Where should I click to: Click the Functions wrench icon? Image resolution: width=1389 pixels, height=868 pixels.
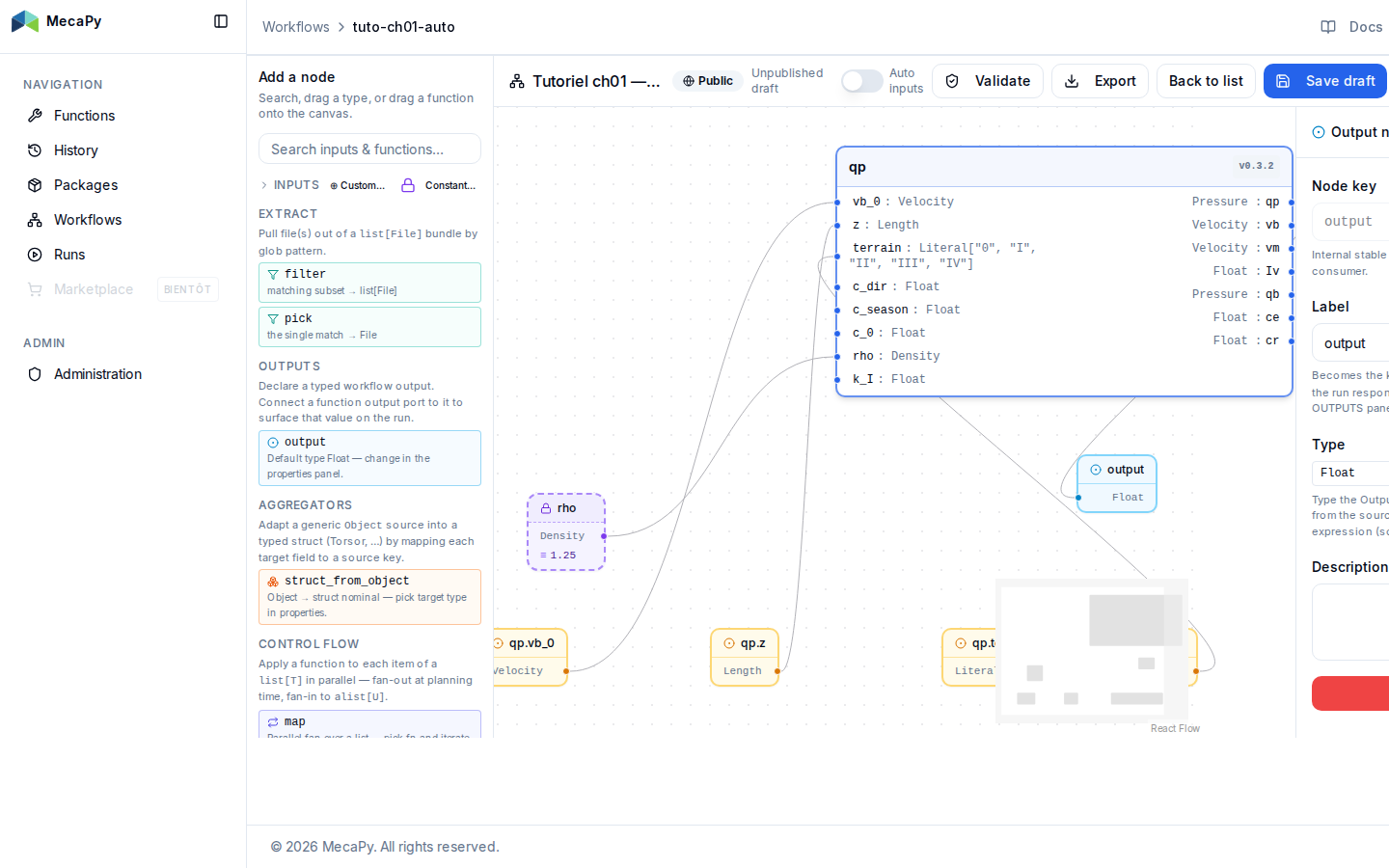[x=35, y=116]
